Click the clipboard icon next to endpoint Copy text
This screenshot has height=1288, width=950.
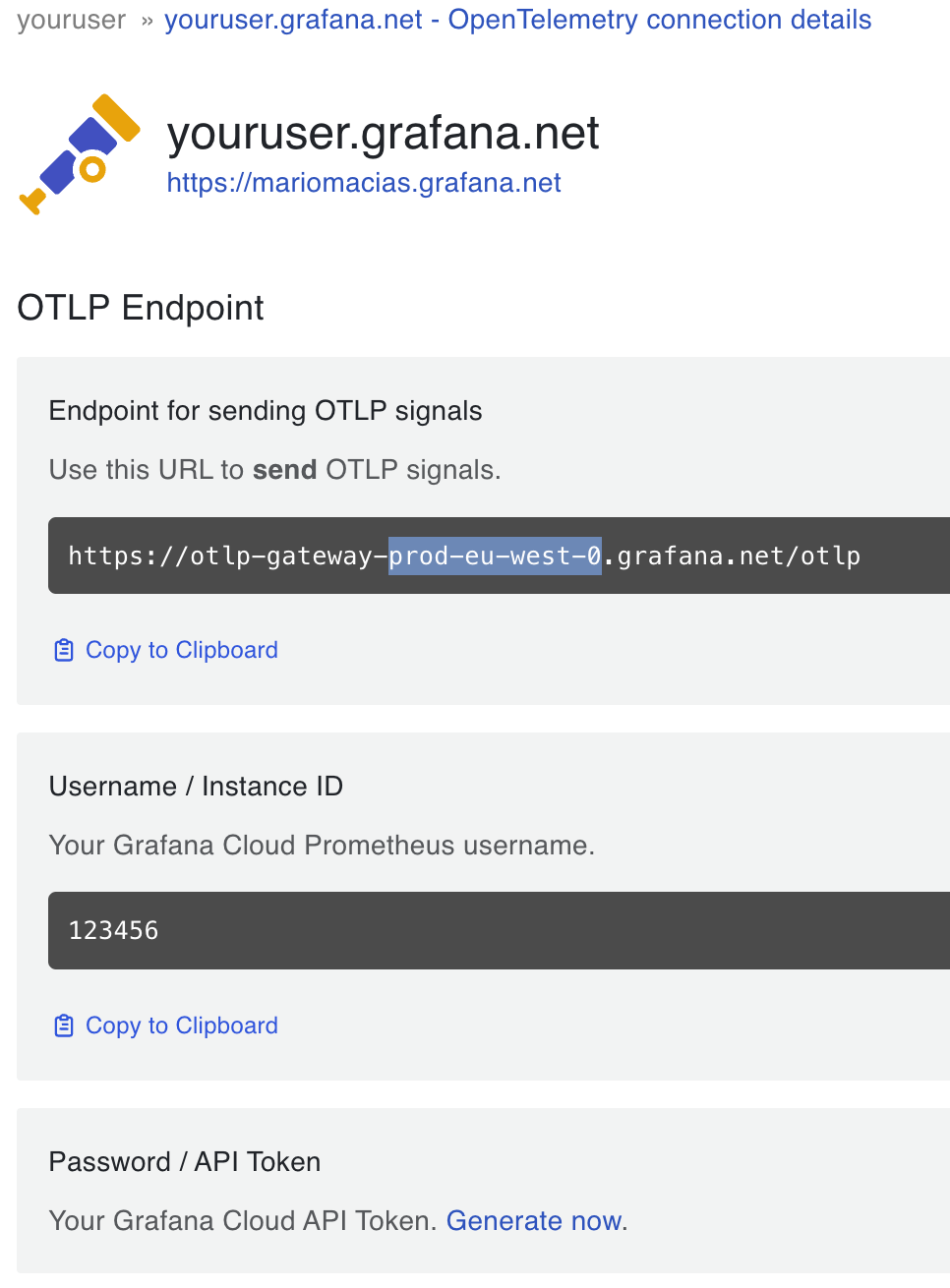tap(63, 649)
